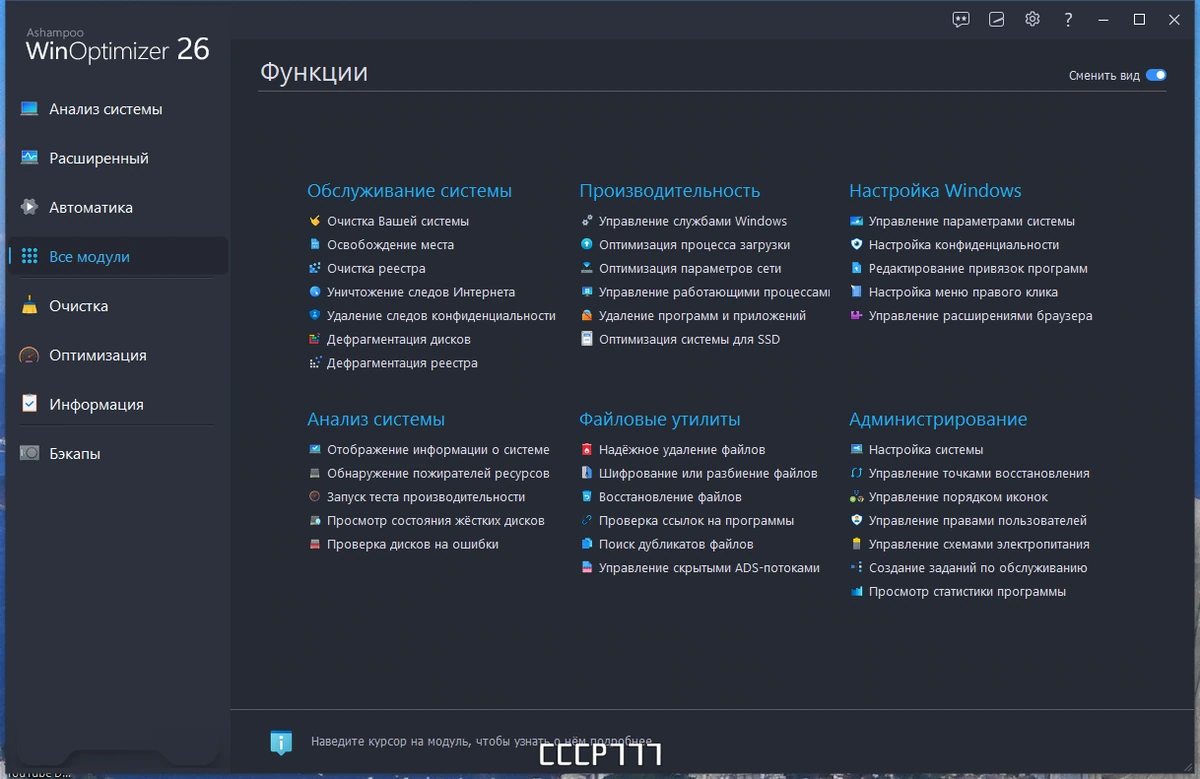Click the Настройка Windows category heading

point(935,191)
